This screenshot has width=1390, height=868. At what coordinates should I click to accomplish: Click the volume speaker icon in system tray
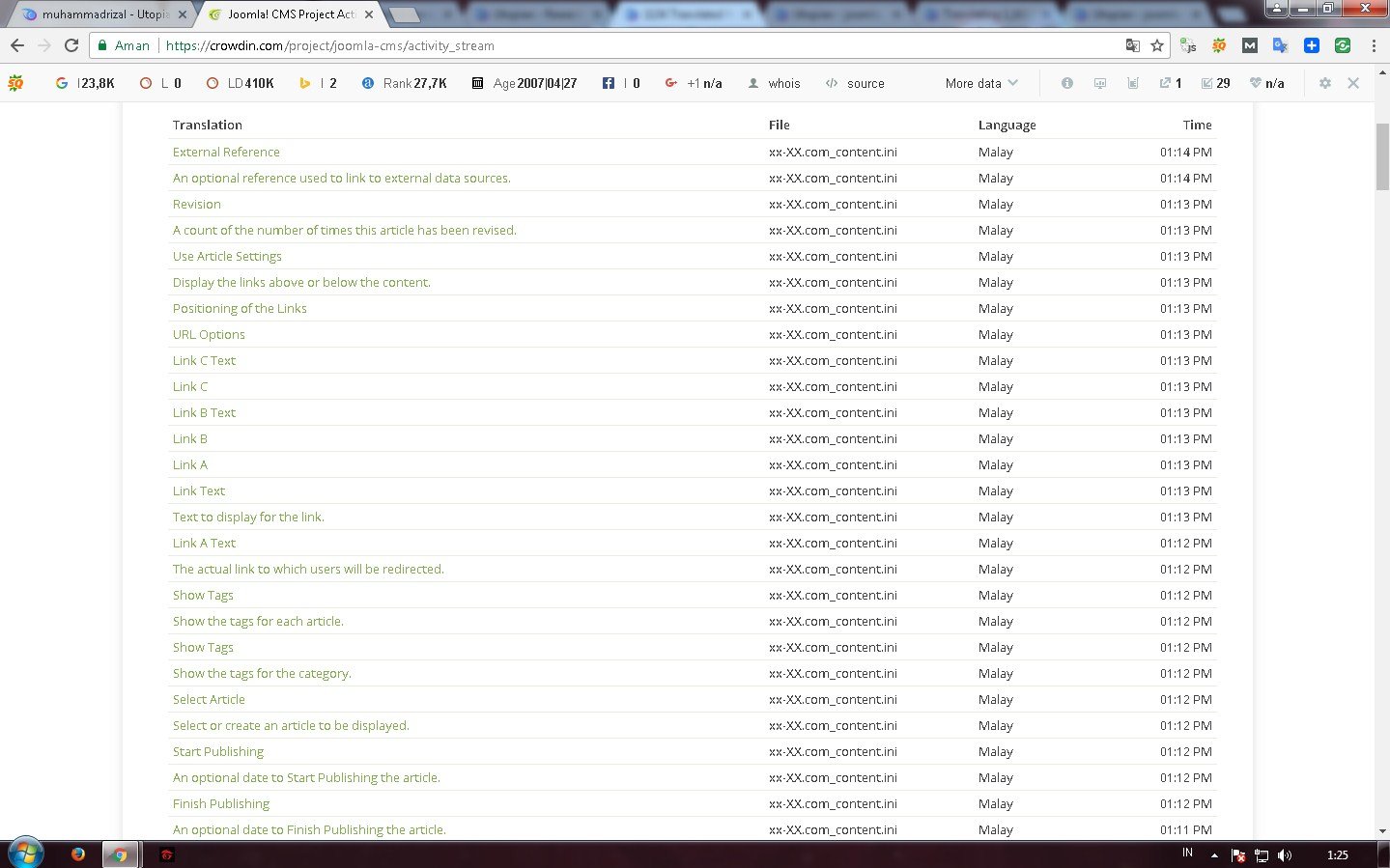pyautogui.click(x=1285, y=854)
